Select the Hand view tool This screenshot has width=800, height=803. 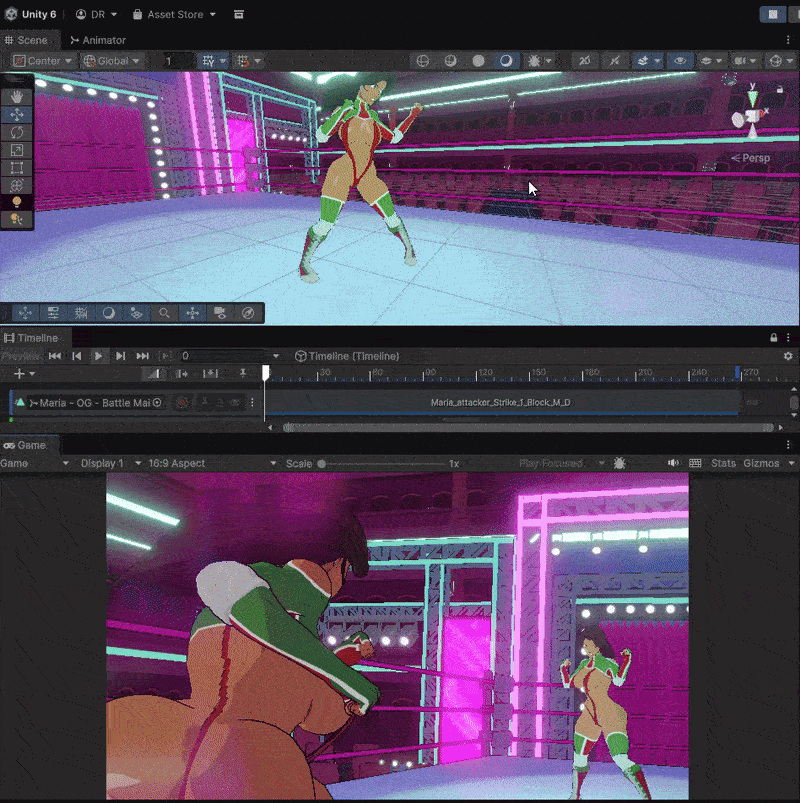coord(16,97)
